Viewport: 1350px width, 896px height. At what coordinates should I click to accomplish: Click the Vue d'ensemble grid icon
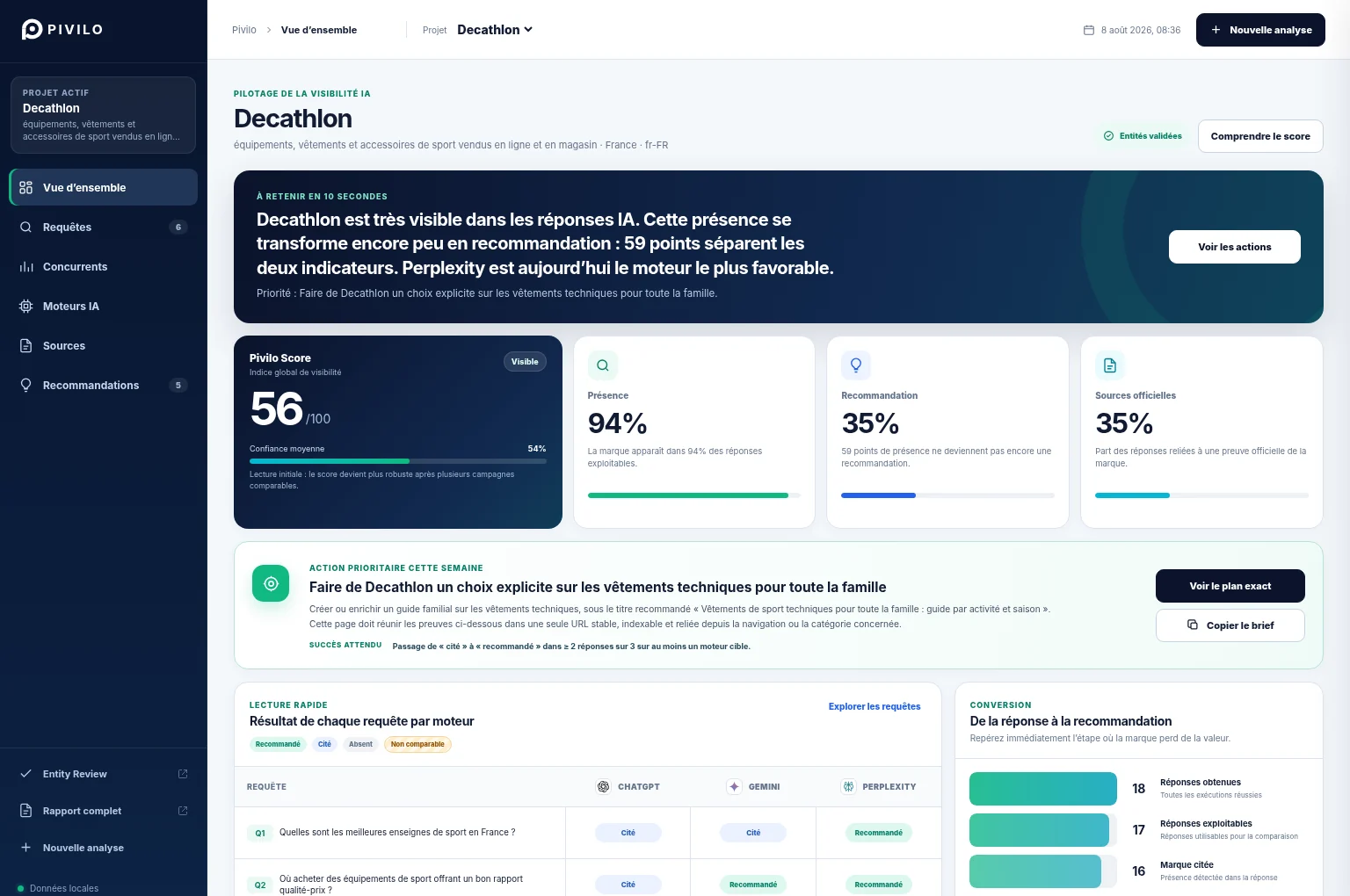tap(26, 187)
